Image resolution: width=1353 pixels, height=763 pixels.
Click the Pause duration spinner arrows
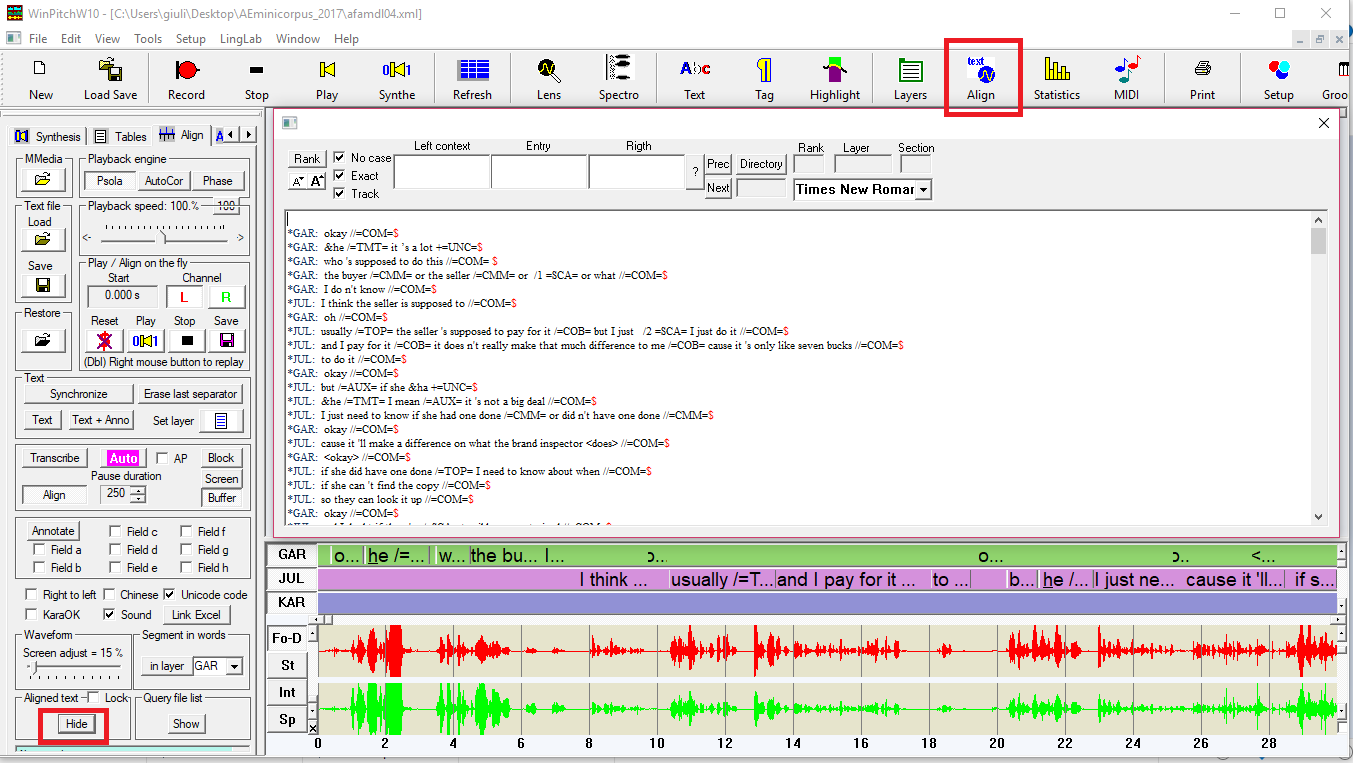tap(138, 493)
